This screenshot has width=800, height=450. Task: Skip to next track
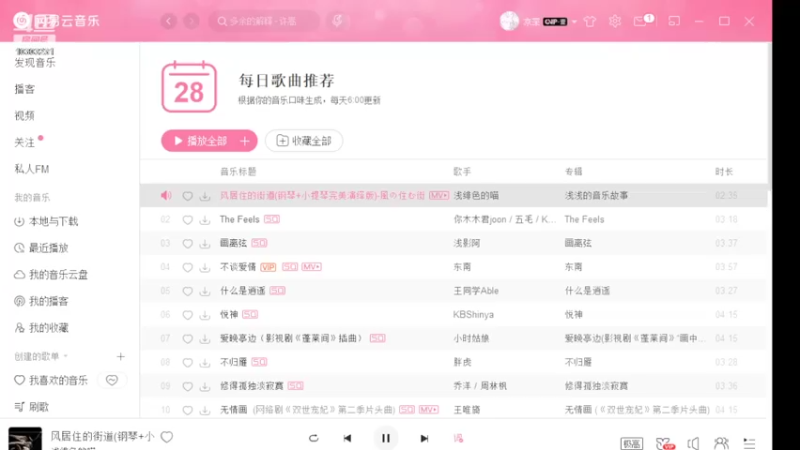click(424, 438)
